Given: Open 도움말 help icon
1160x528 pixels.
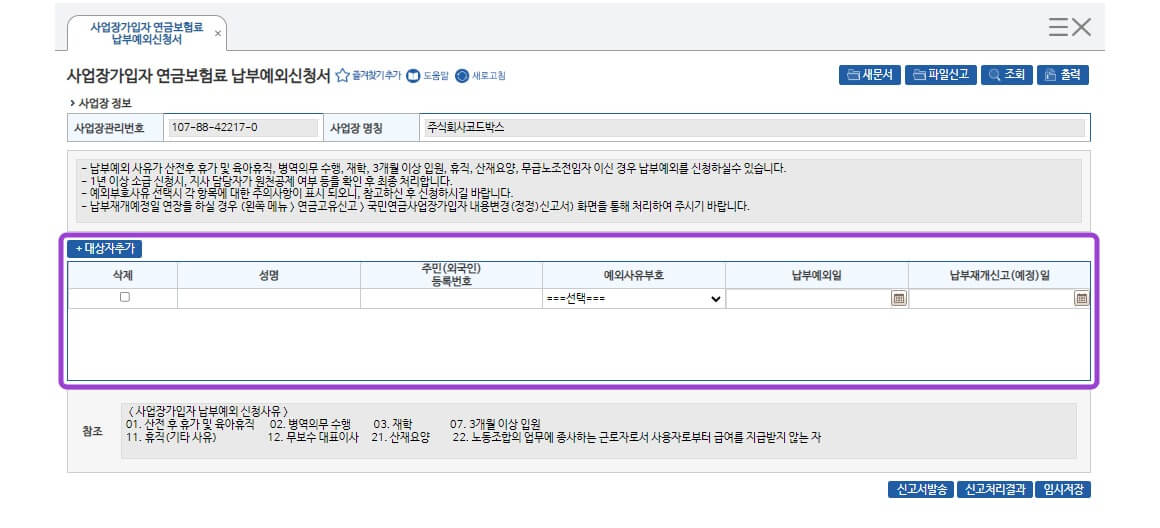Looking at the screenshot, I should coord(413,76).
